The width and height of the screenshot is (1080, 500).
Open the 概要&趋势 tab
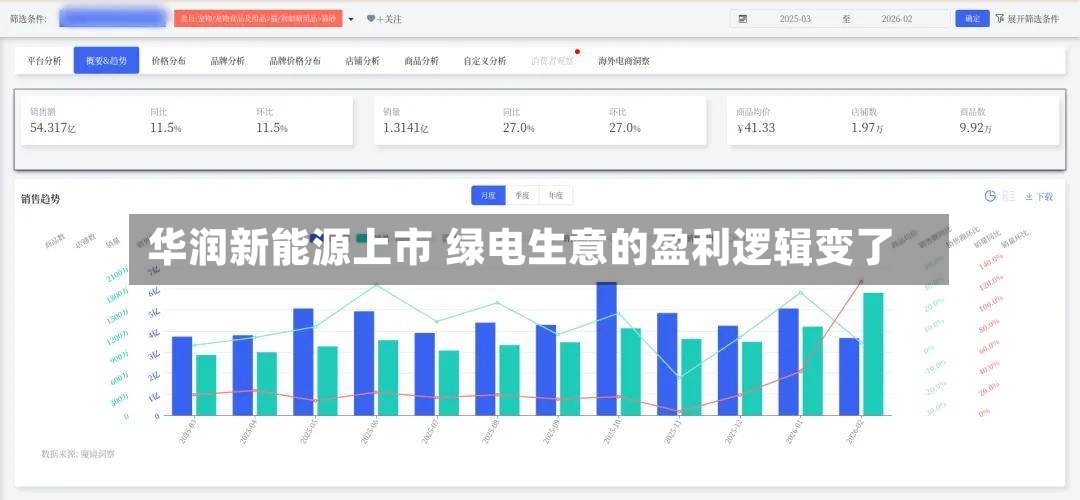(106, 61)
